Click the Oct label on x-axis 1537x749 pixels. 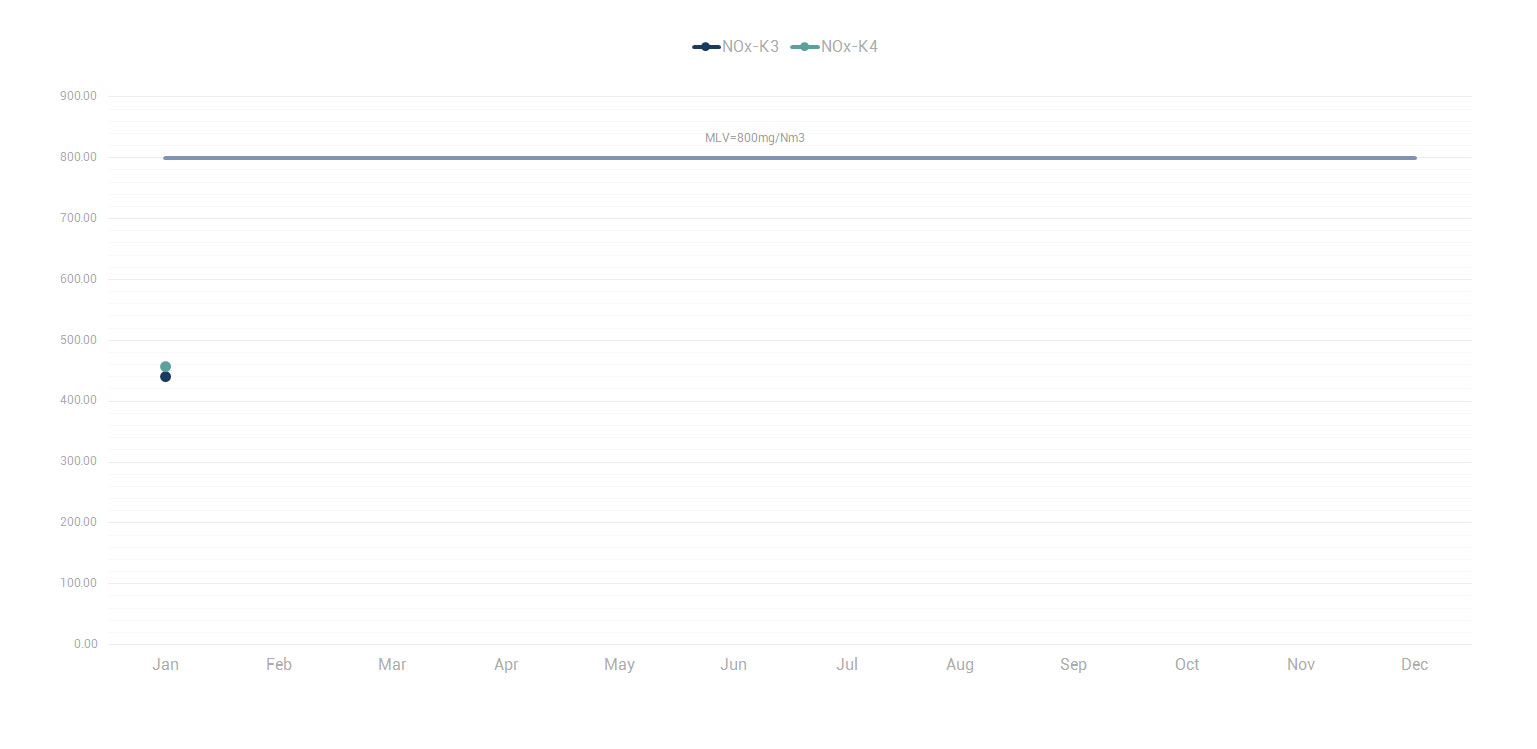(x=1187, y=665)
